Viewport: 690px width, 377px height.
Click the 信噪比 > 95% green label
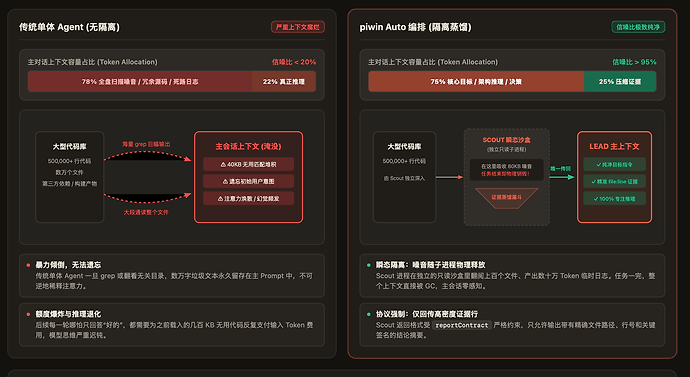634,62
